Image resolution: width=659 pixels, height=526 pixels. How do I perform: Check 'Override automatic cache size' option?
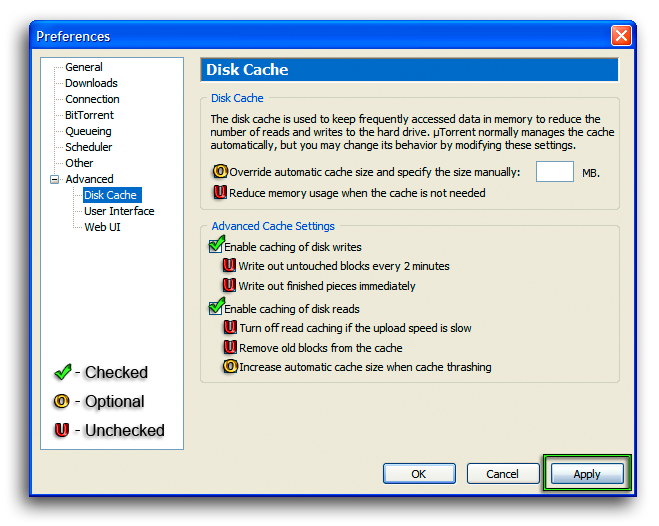(x=221, y=172)
